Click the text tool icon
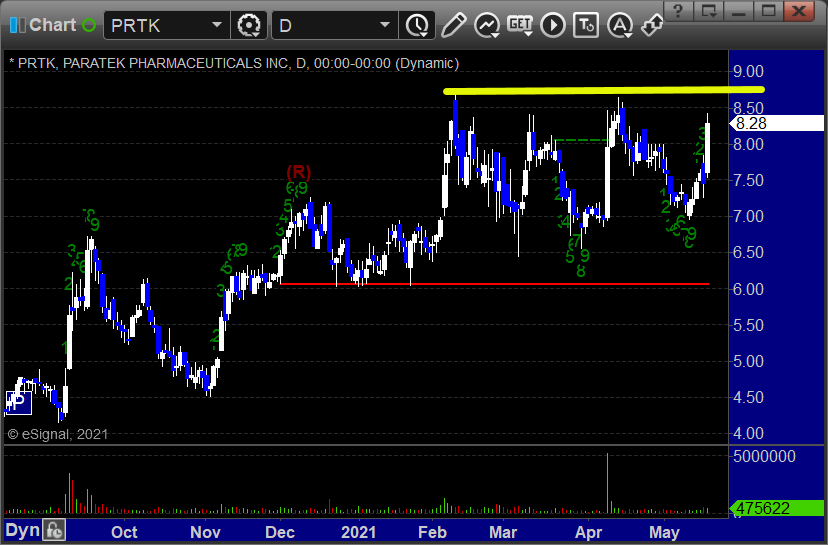The image size is (828, 545). (x=588, y=25)
